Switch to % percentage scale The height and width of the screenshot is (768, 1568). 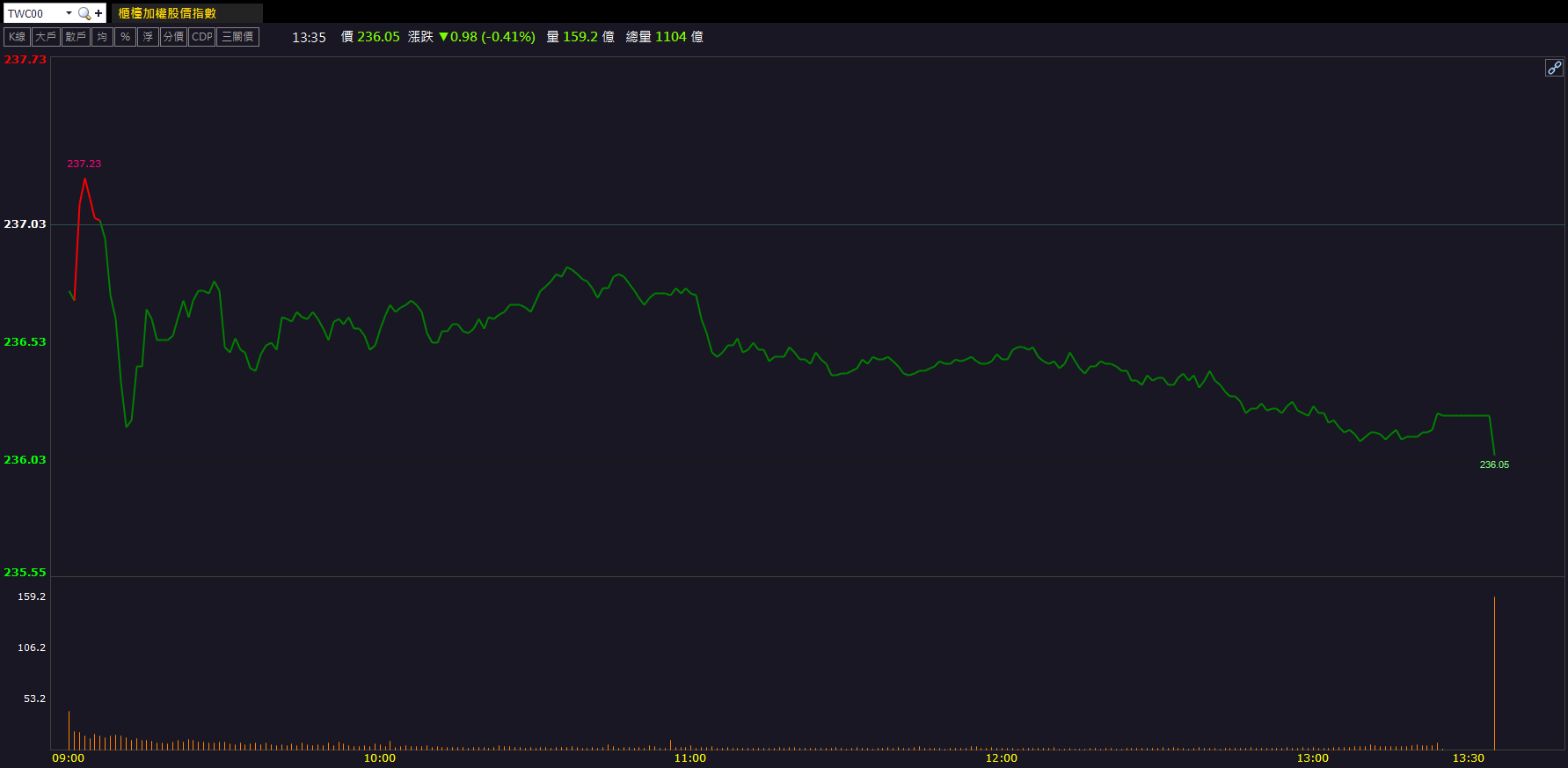[x=125, y=37]
